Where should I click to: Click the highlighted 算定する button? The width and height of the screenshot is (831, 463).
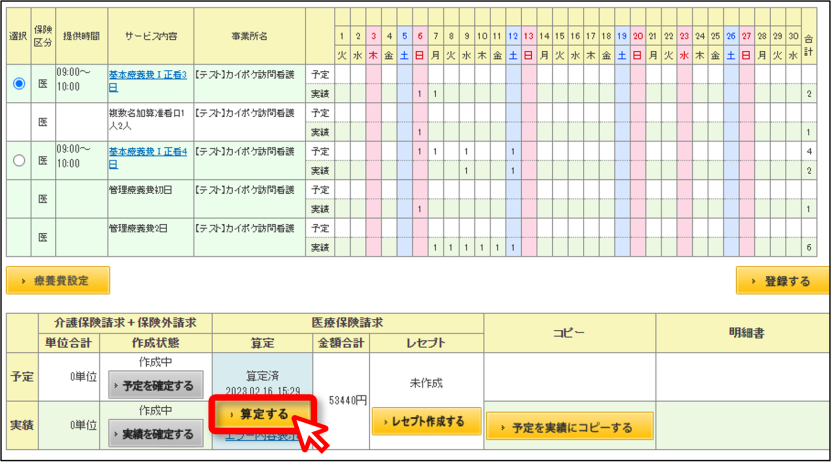(262, 414)
